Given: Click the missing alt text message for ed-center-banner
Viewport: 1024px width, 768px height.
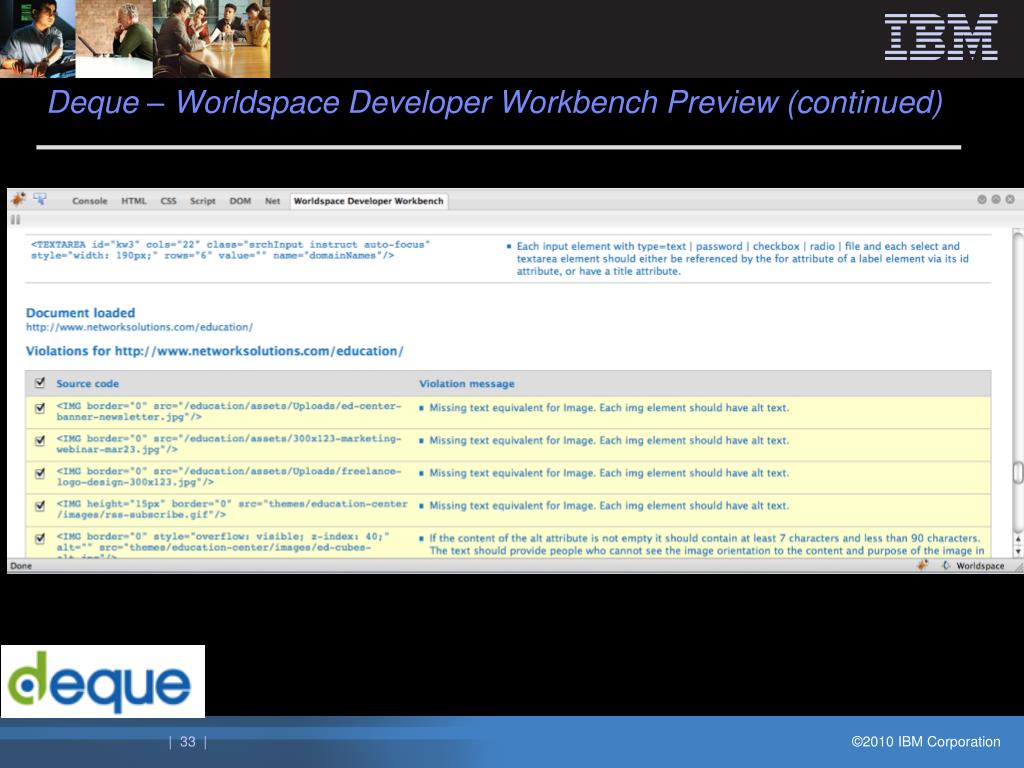Looking at the screenshot, I should [x=609, y=408].
